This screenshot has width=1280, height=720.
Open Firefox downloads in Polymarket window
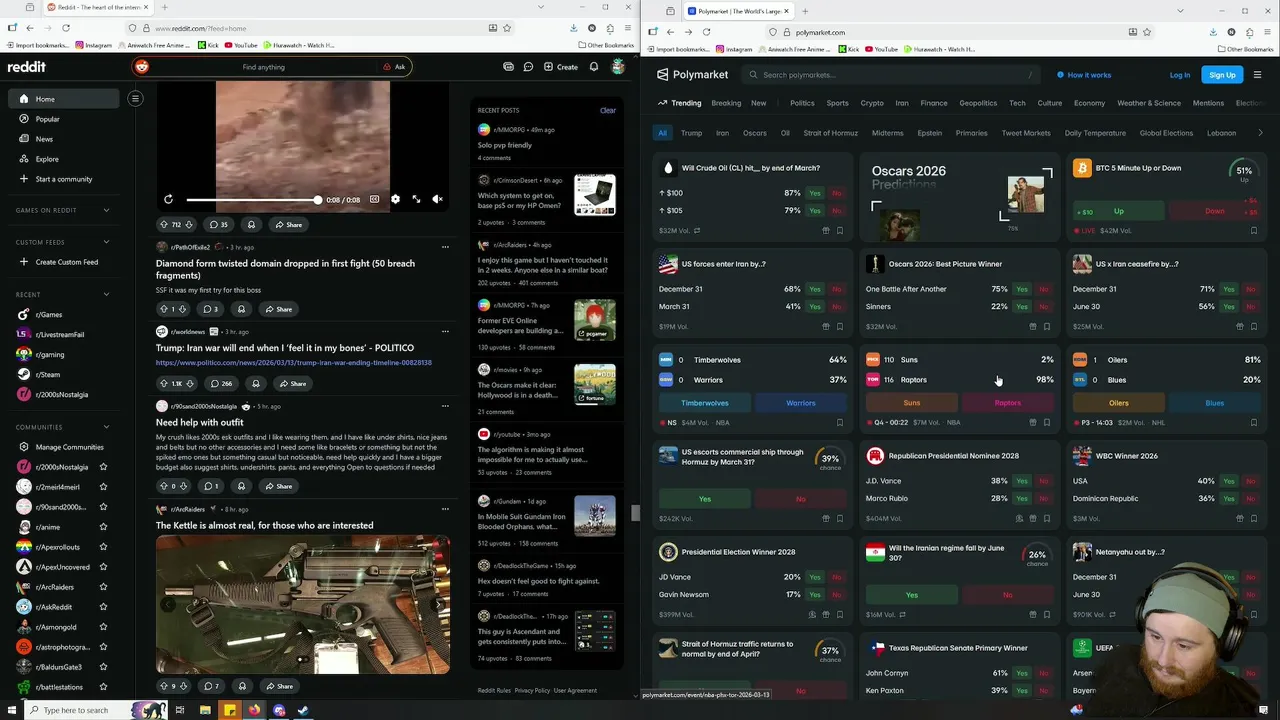coord(1213,32)
